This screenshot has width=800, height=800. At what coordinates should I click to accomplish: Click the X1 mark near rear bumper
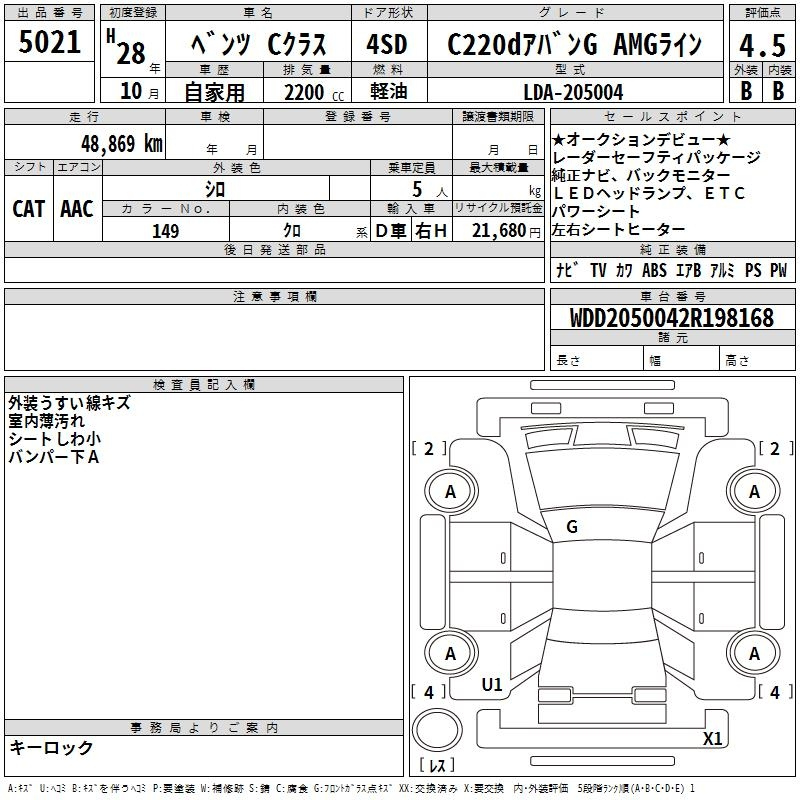[x=713, y=739]
